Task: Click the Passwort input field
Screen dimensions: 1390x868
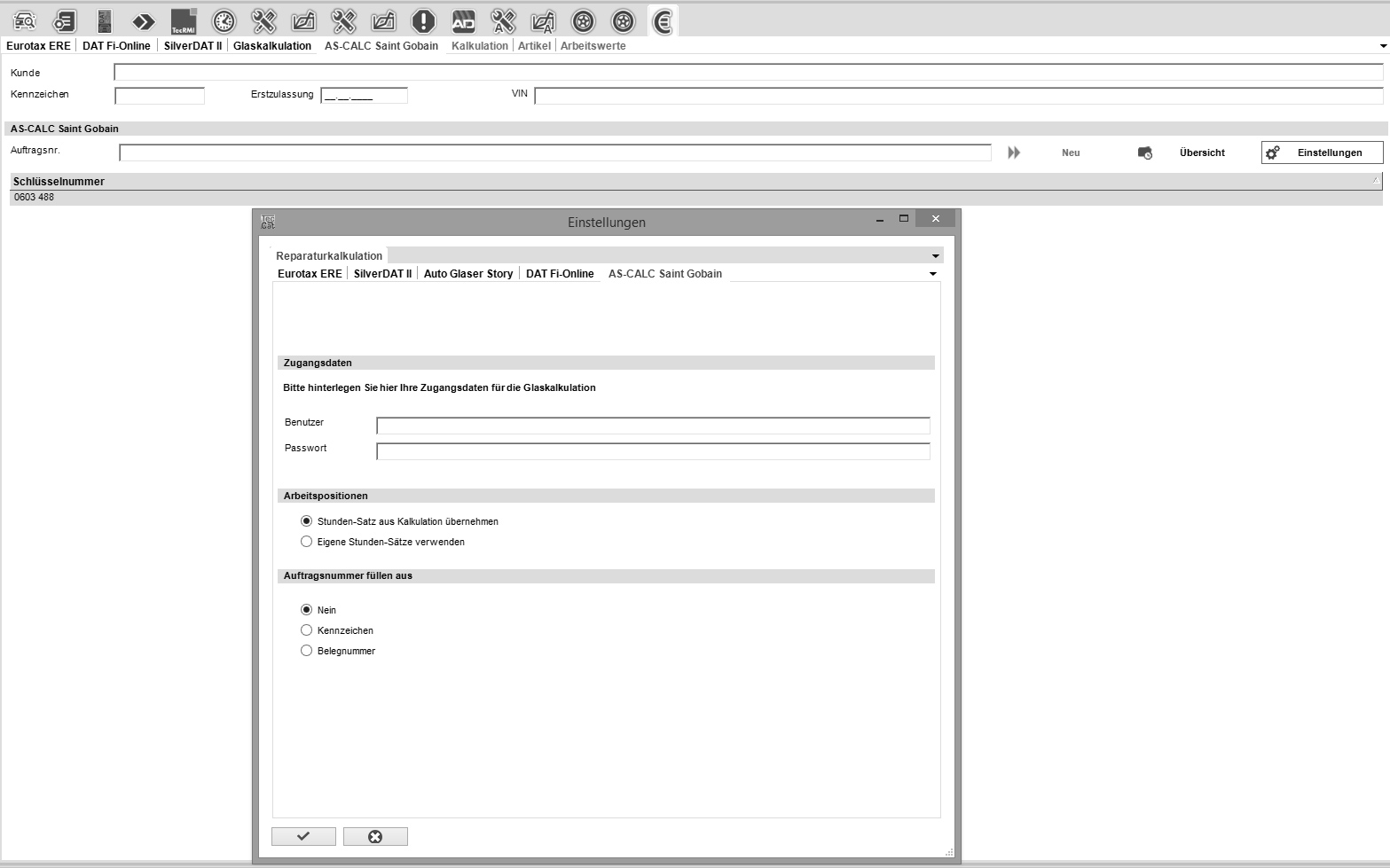Action: 654,451
